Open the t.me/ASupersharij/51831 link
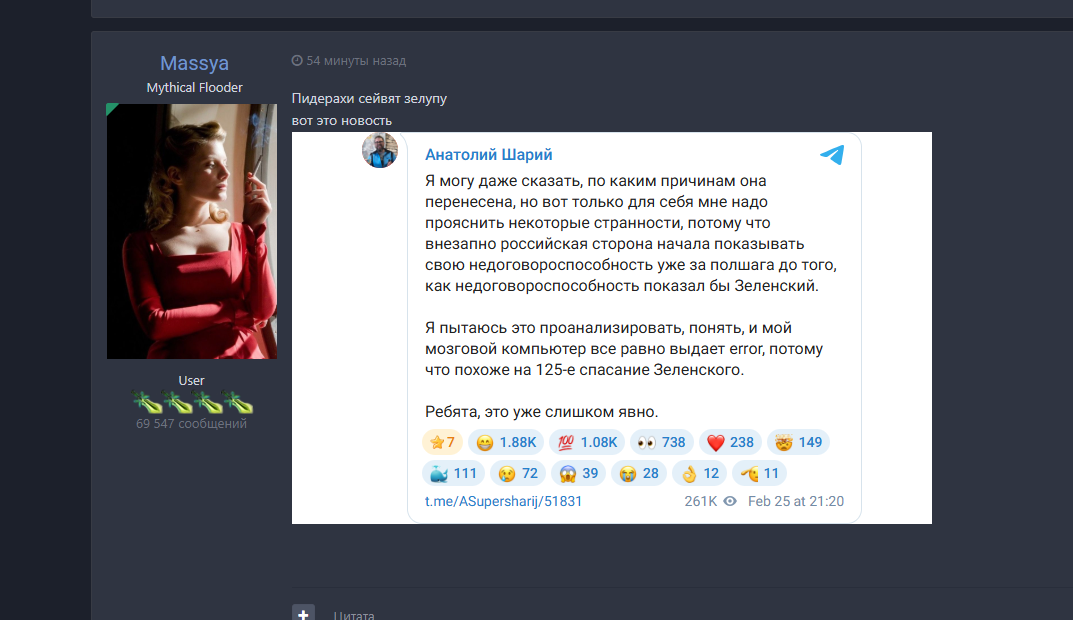 click(503, 502)
